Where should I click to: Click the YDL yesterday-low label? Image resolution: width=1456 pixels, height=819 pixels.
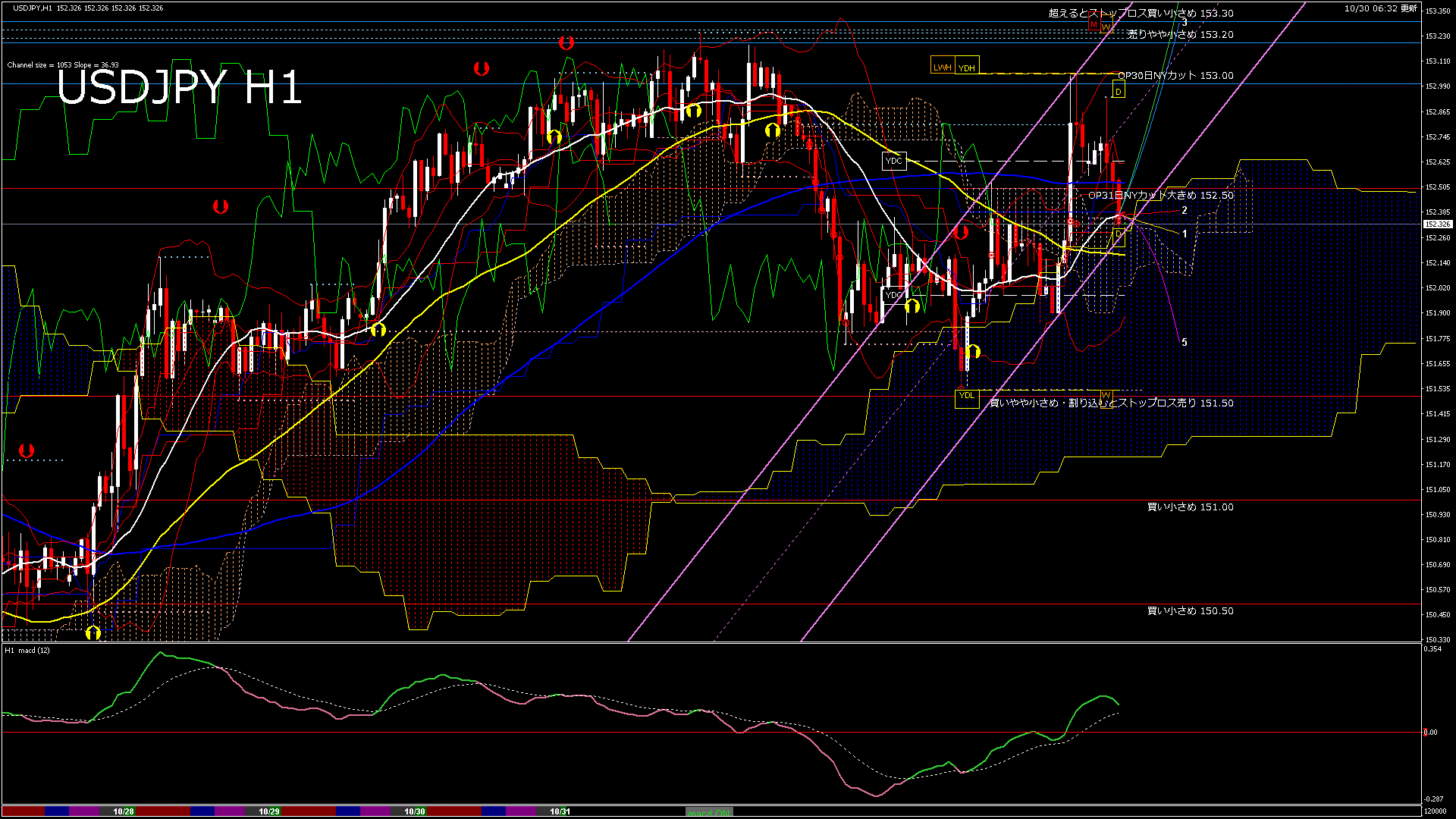point(968,396)
